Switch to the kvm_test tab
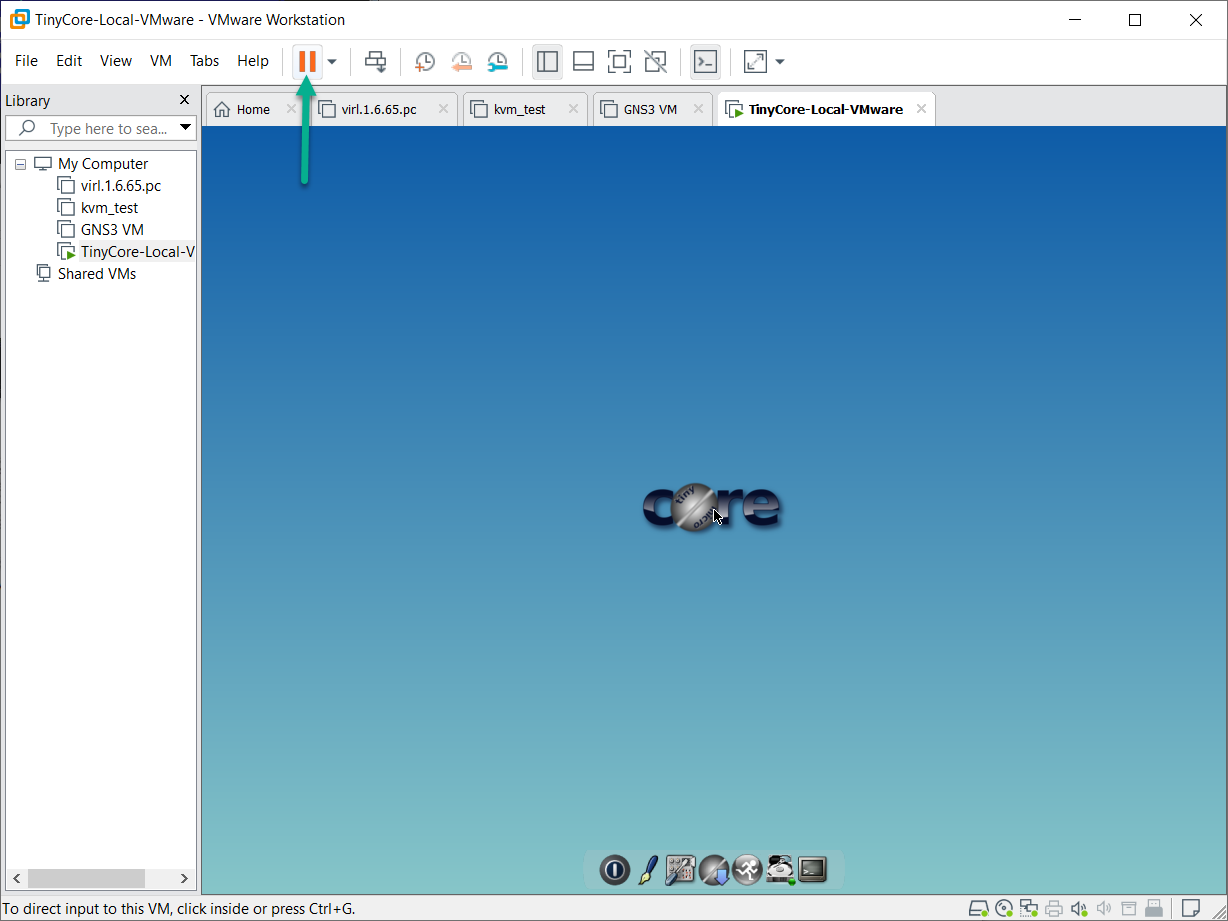 pyautogui.click(x=520, y=109)
